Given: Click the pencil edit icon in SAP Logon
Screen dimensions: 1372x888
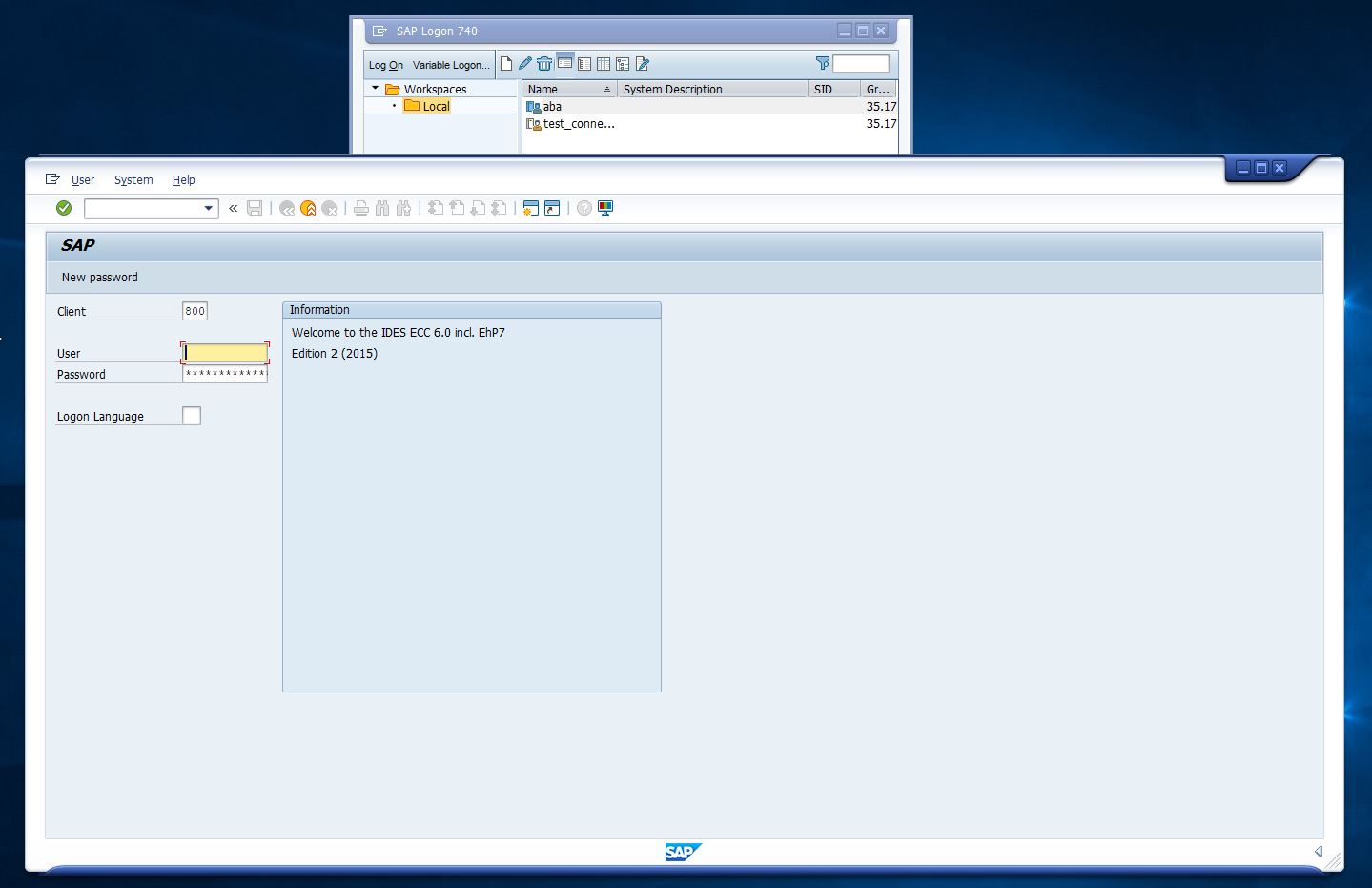Looking at the screenshot, I should [x=525, y=64].
